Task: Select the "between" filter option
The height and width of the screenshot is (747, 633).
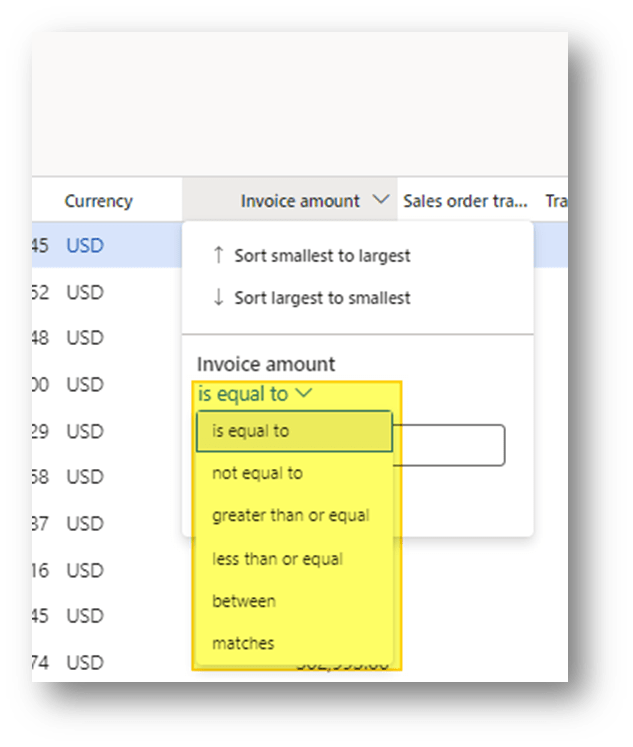Action: 244,601
